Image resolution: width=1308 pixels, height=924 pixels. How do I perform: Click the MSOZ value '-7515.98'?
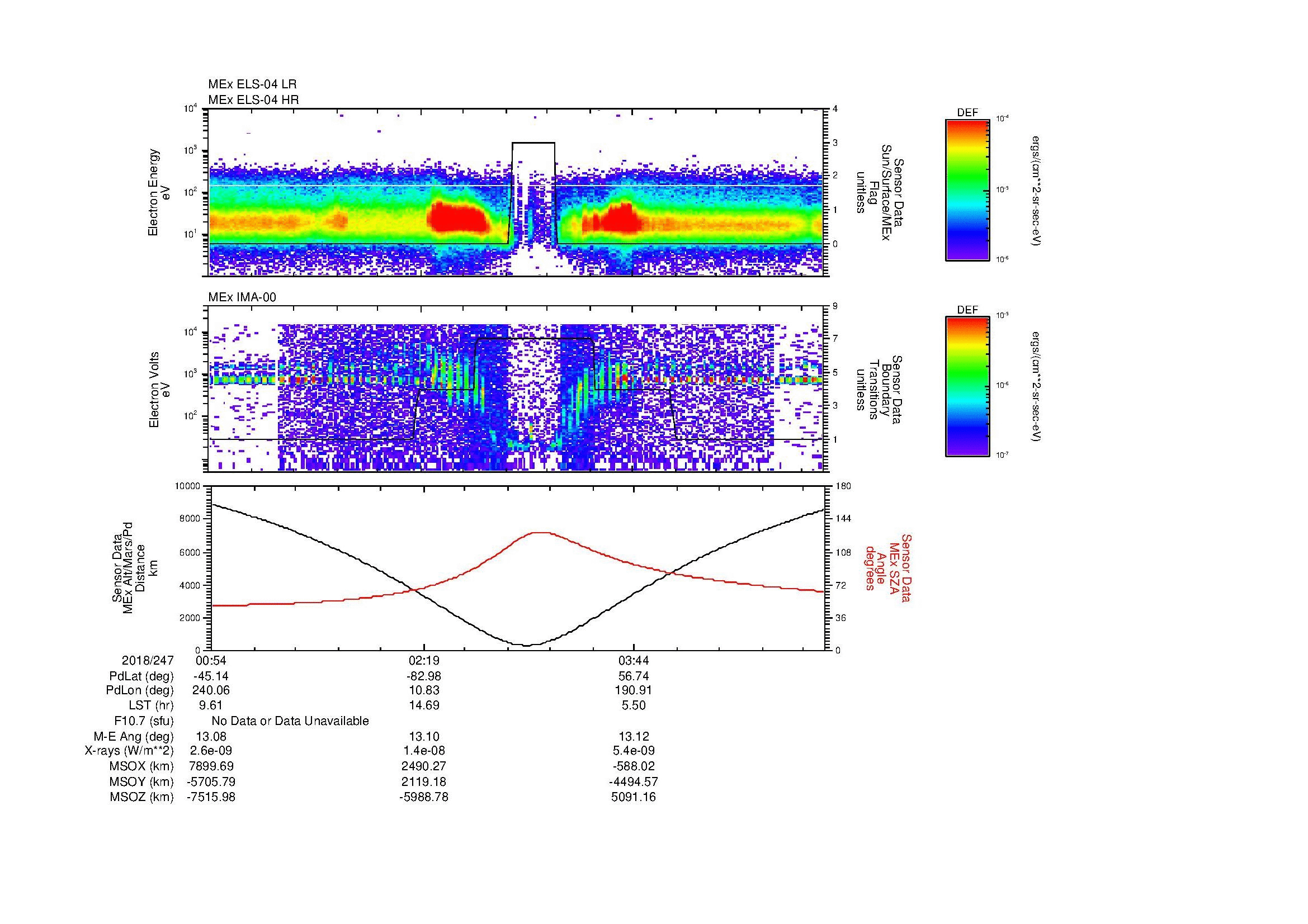[x=211, y=797]
